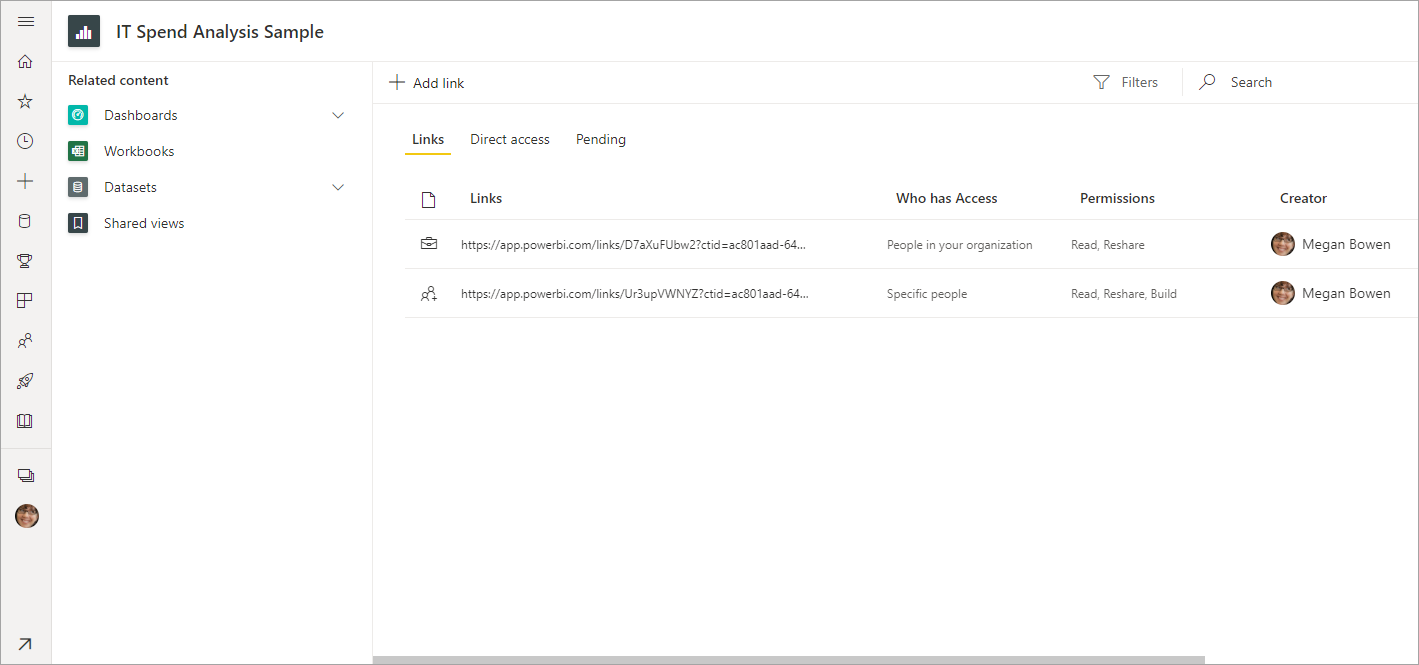The width and height of the screenshot is (1419, 665).
Task: Click the D7aXuFUbw2 link URL
Action: (x=635, y=244)
